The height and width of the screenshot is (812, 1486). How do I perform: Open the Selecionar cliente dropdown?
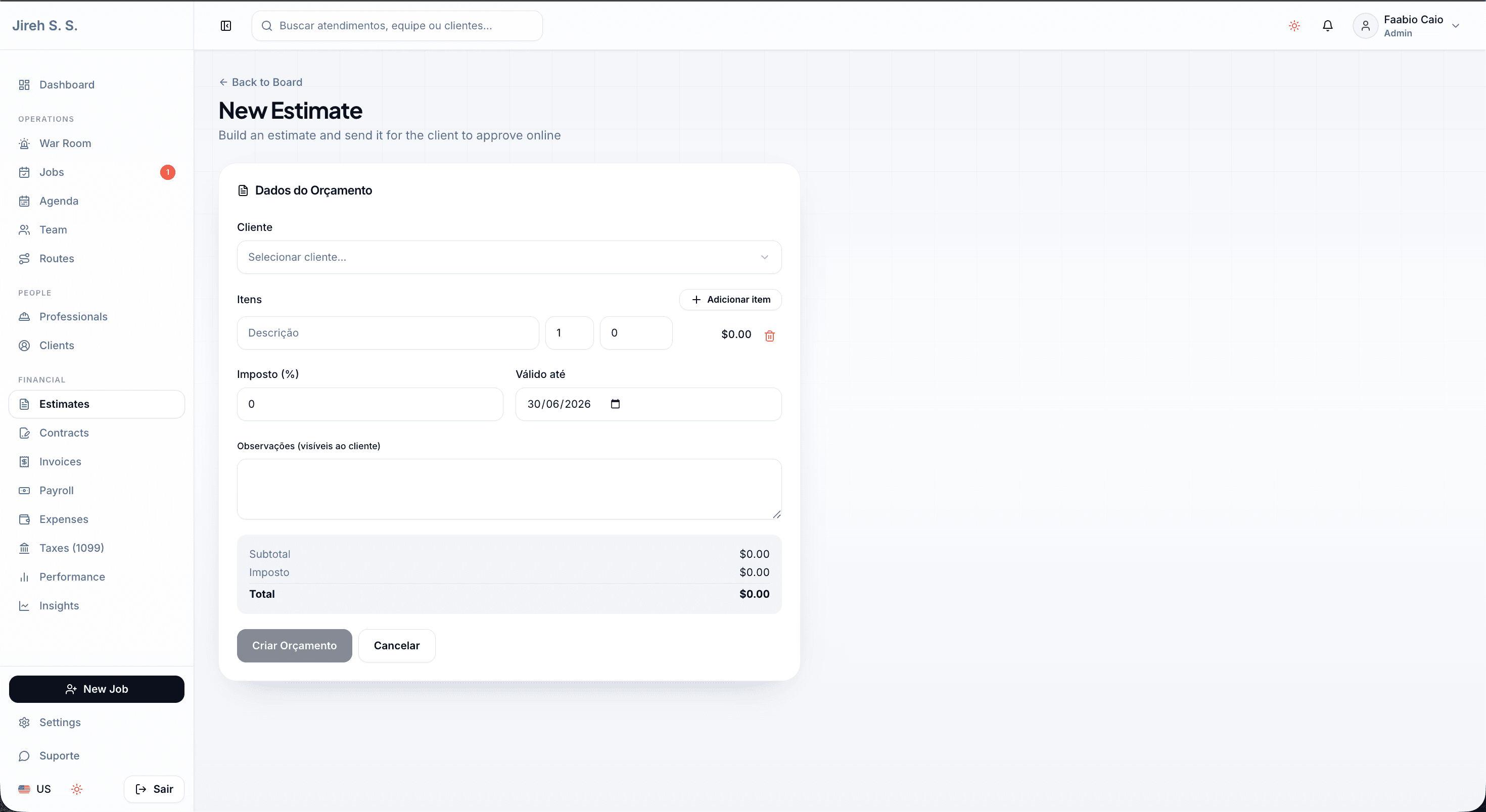509,257
